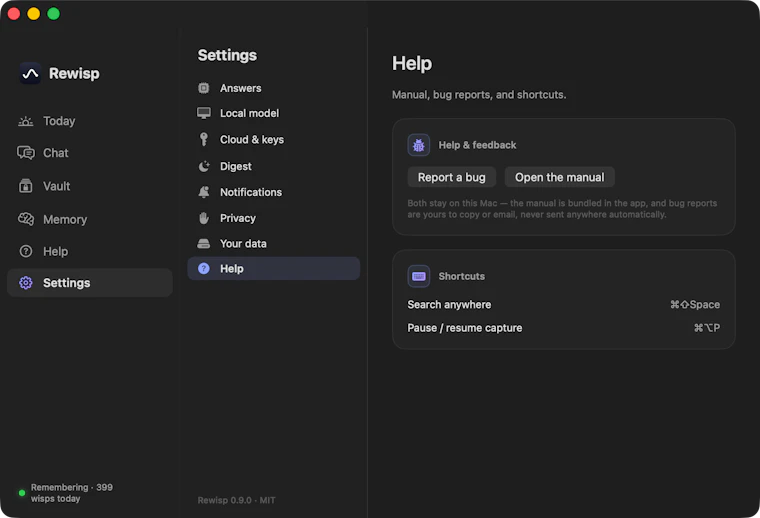Click the green Remembering status dot
760x518 pixels.
point(22,493)
